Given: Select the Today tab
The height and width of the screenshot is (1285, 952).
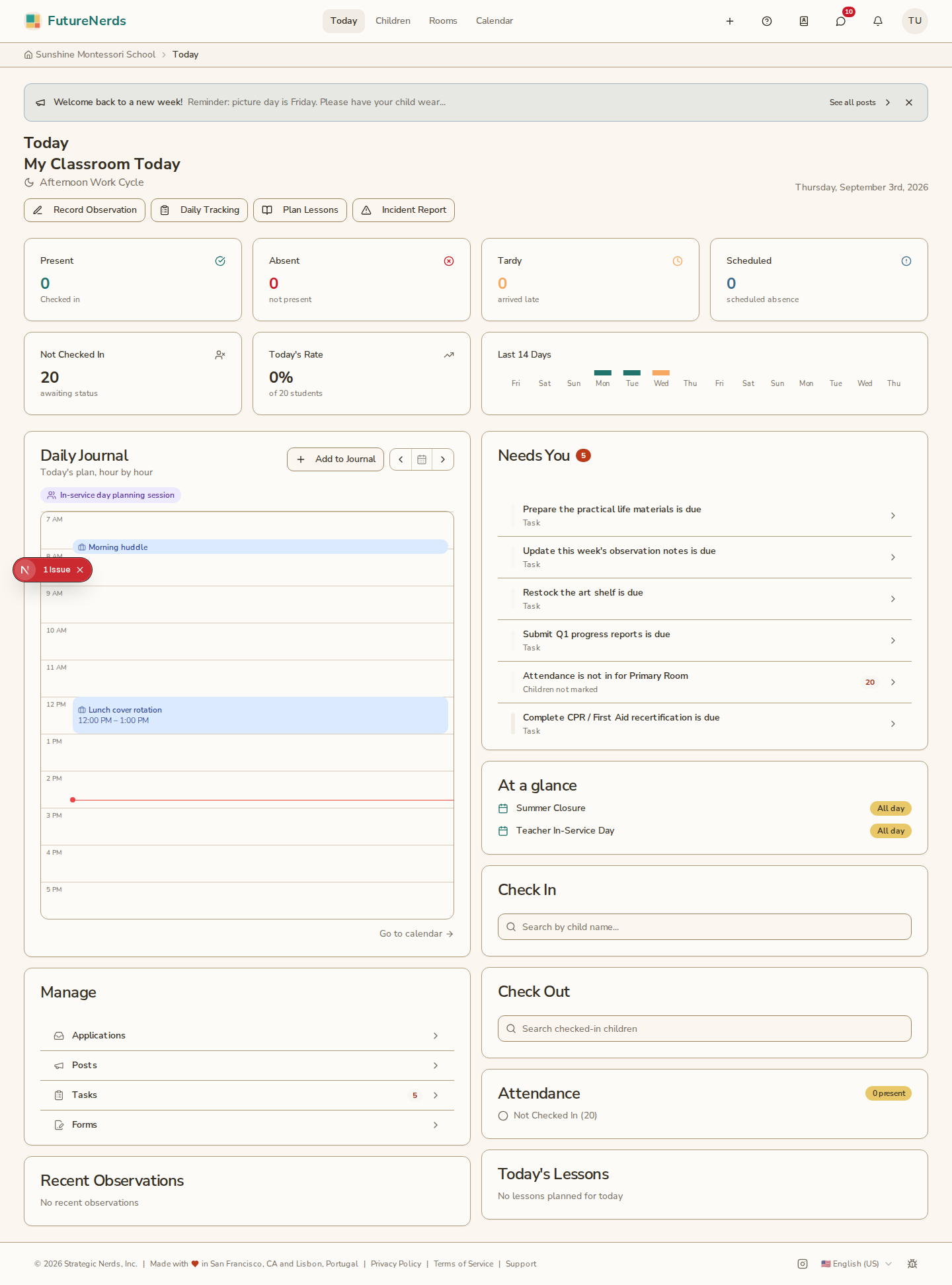Looking at the screenshot, I should [344, 21].
